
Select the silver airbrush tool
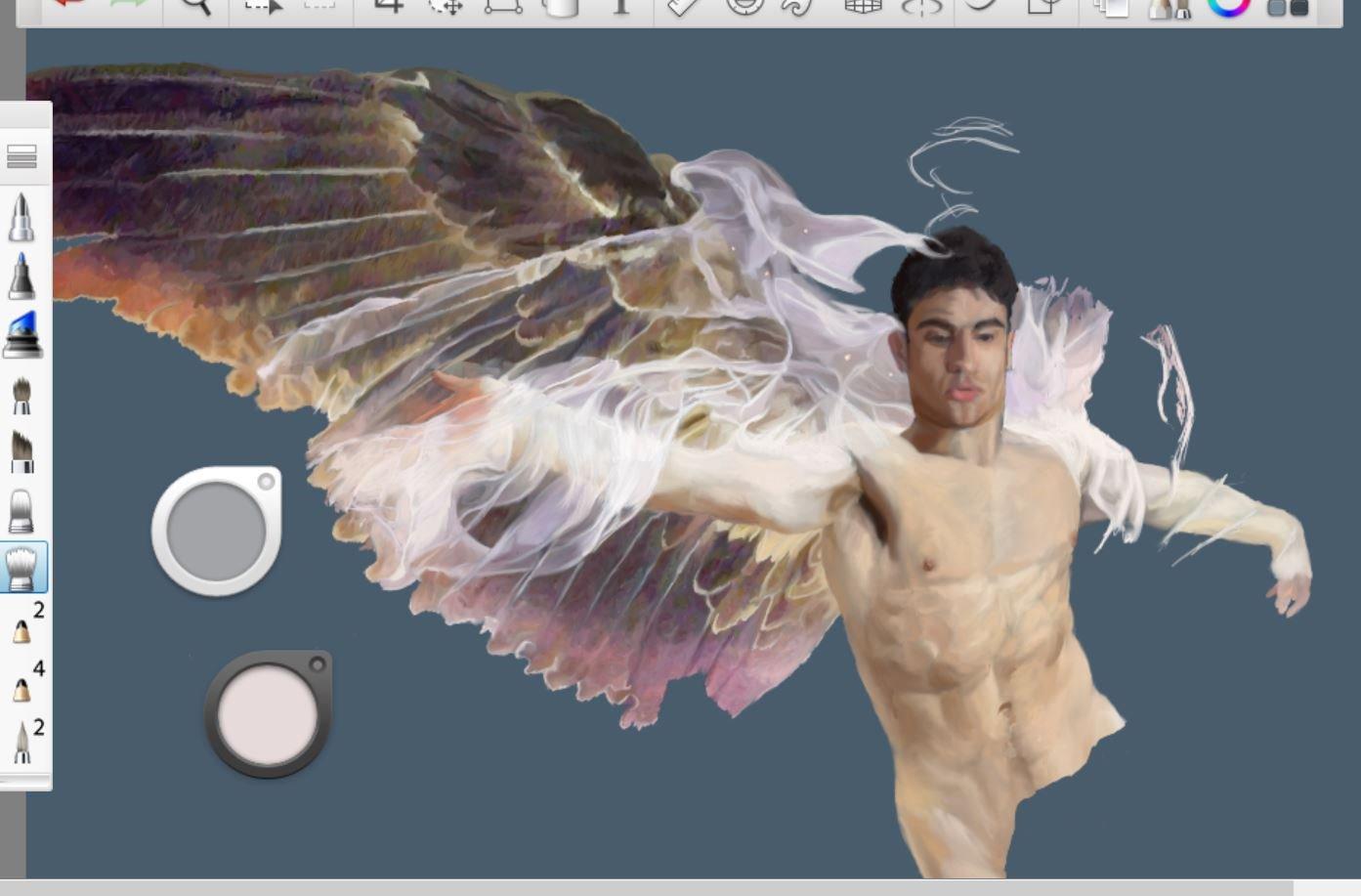[21, 510]
